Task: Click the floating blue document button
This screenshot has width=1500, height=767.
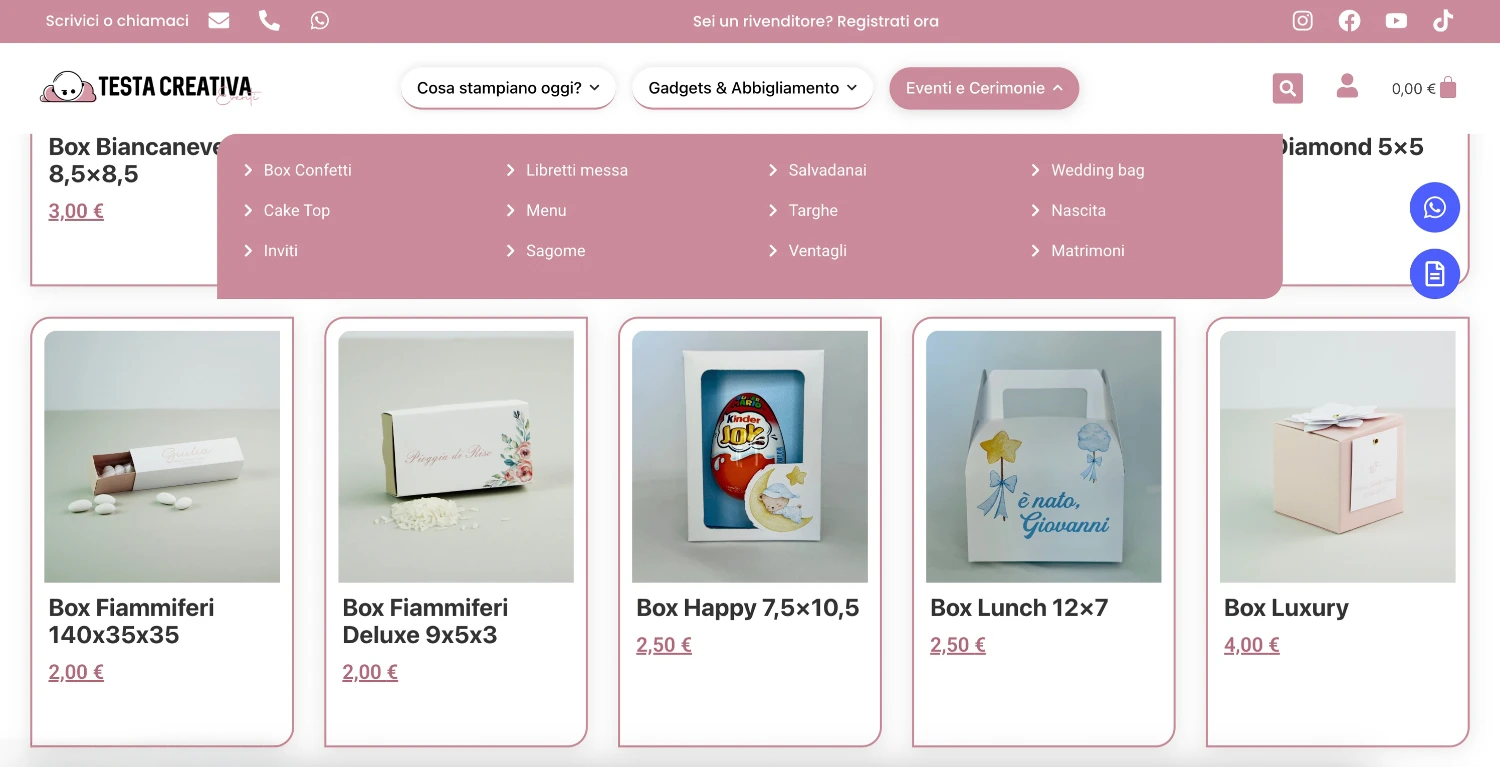Action: pos(1435,274)
